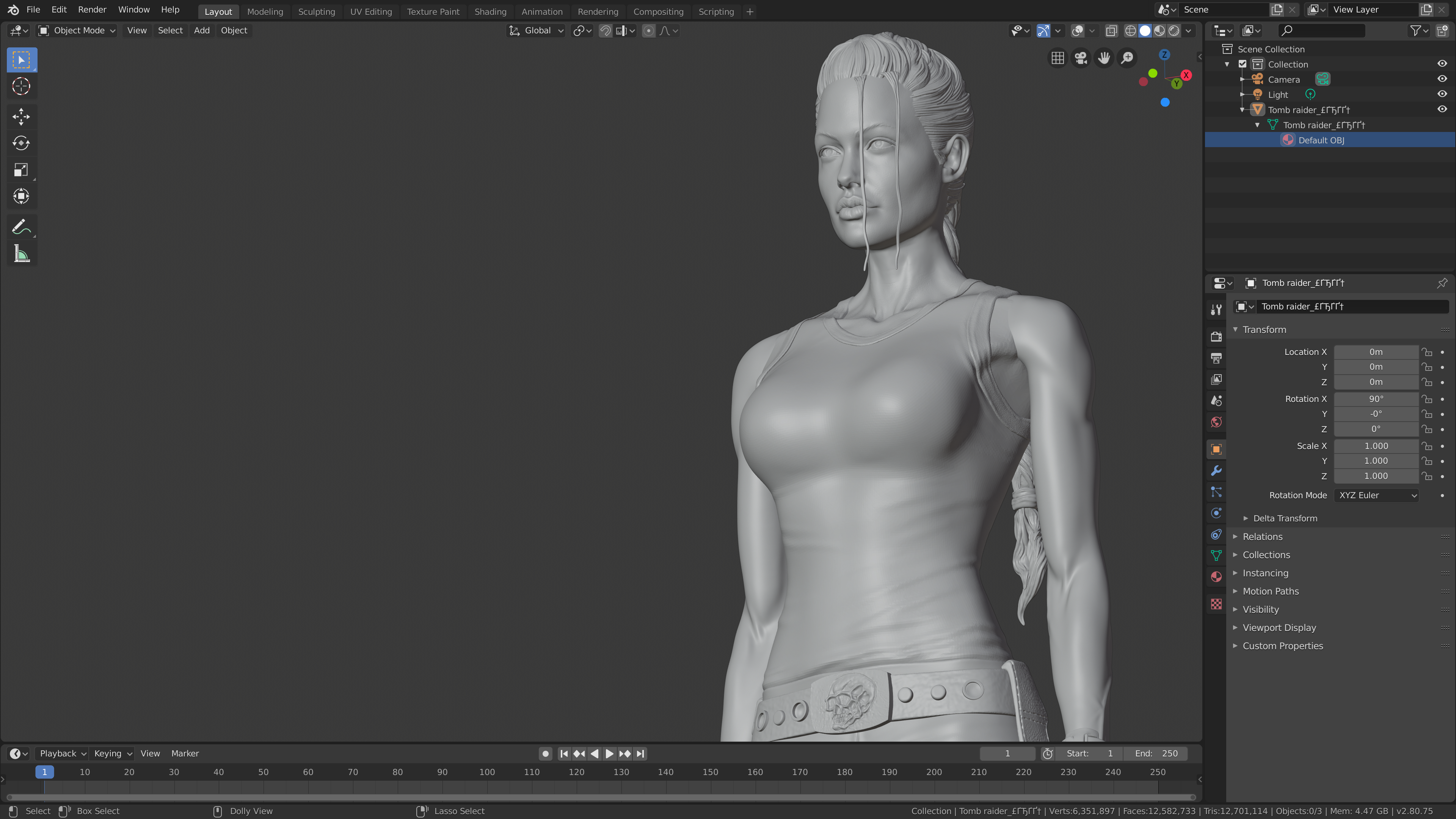Hide the Light object in outliner
The image size is (1456, 819).
[x=1442, y=94]
